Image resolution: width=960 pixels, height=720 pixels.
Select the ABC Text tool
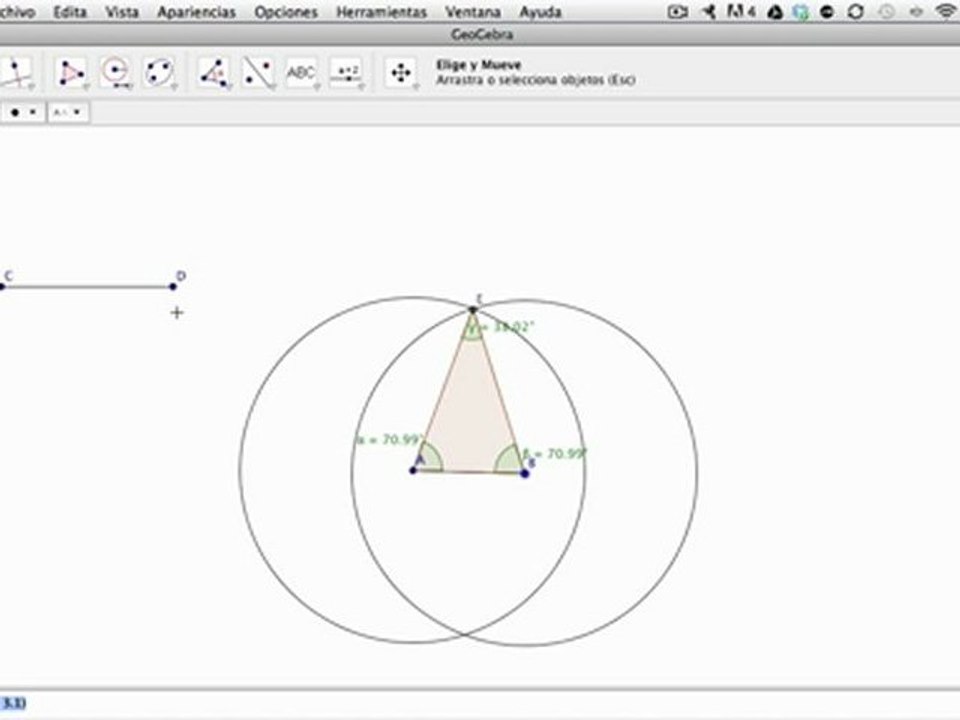pos(301,72)
